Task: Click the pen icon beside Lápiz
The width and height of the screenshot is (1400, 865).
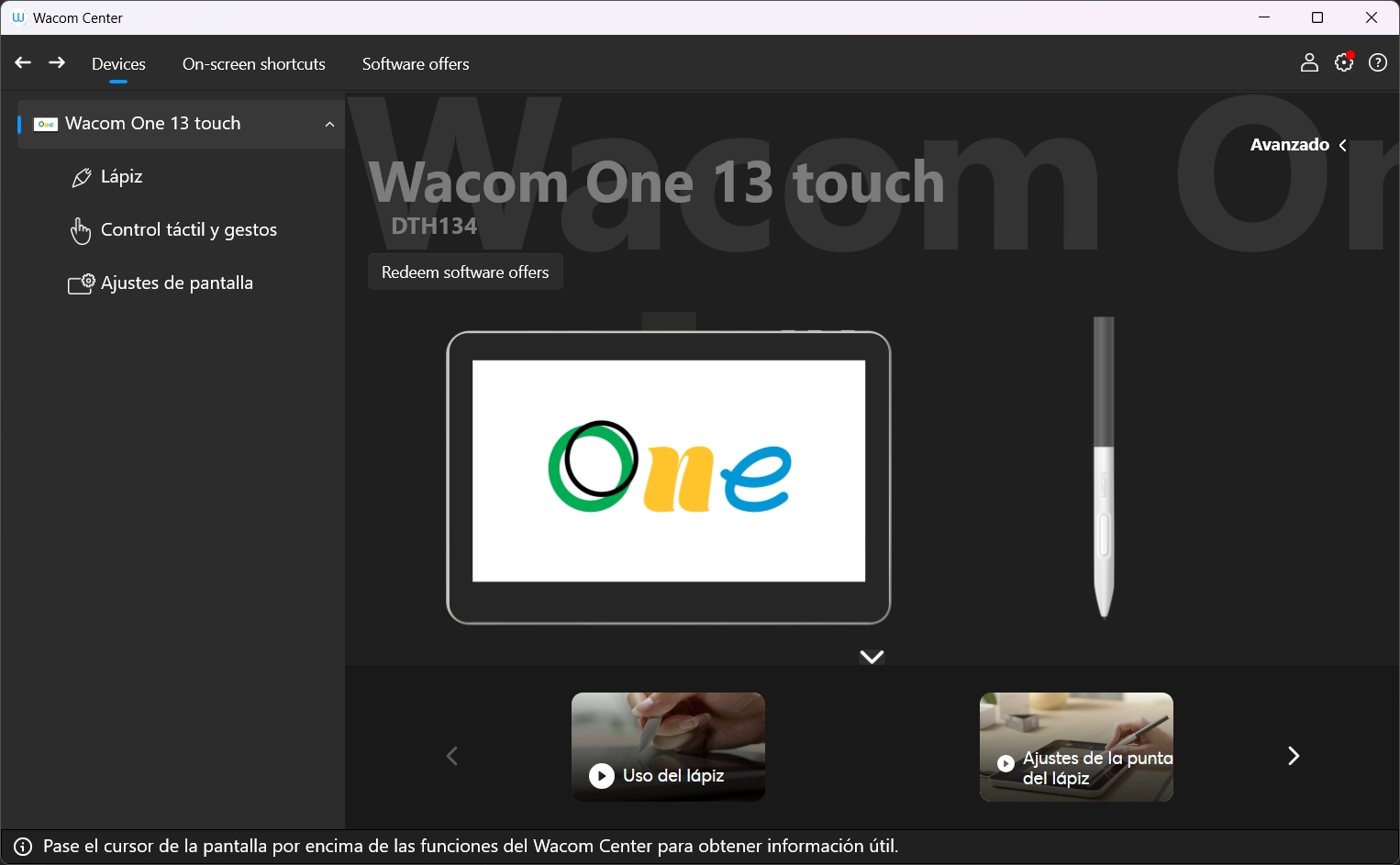Action: point(82,177)
